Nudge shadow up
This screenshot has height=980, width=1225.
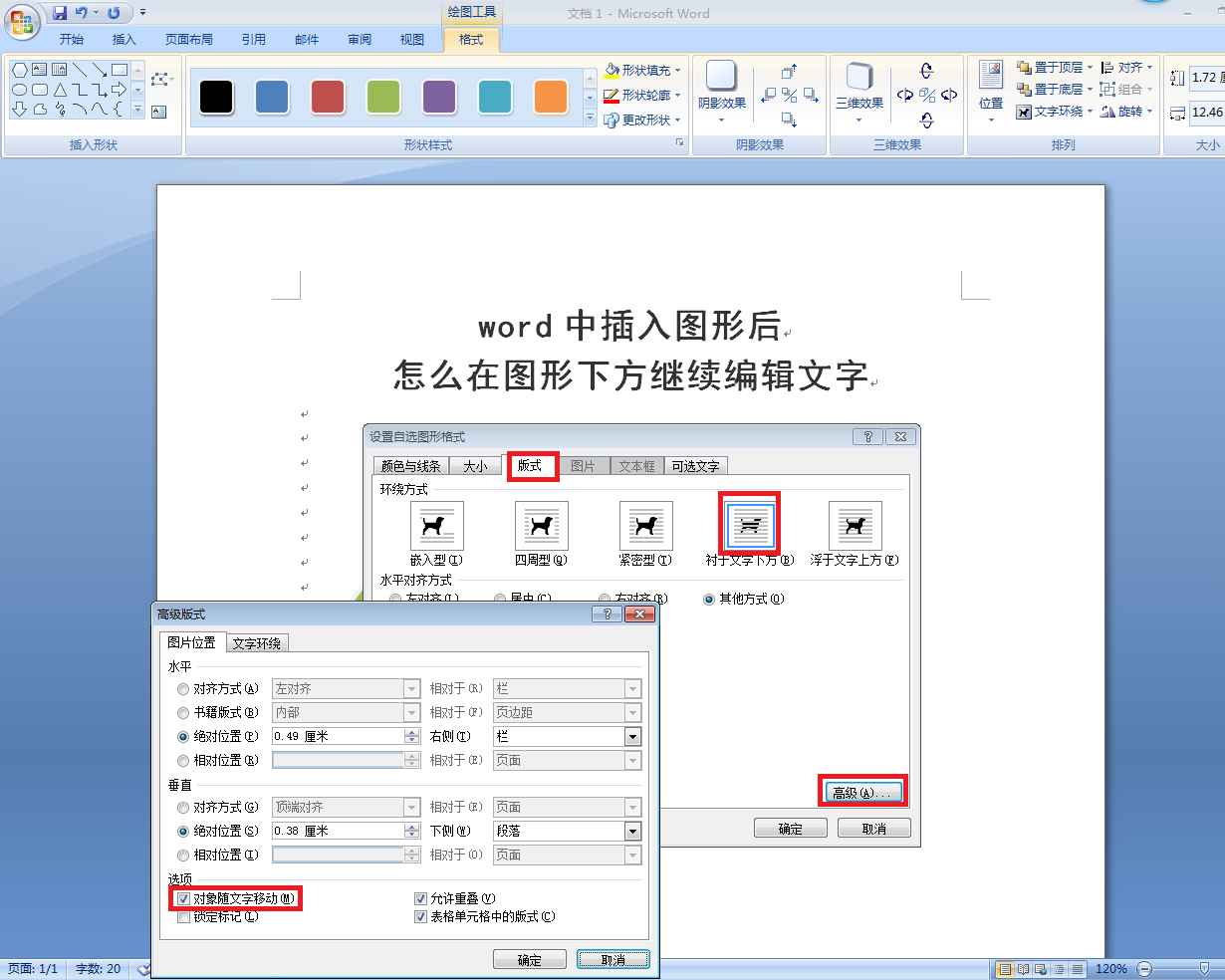point(789,72)
